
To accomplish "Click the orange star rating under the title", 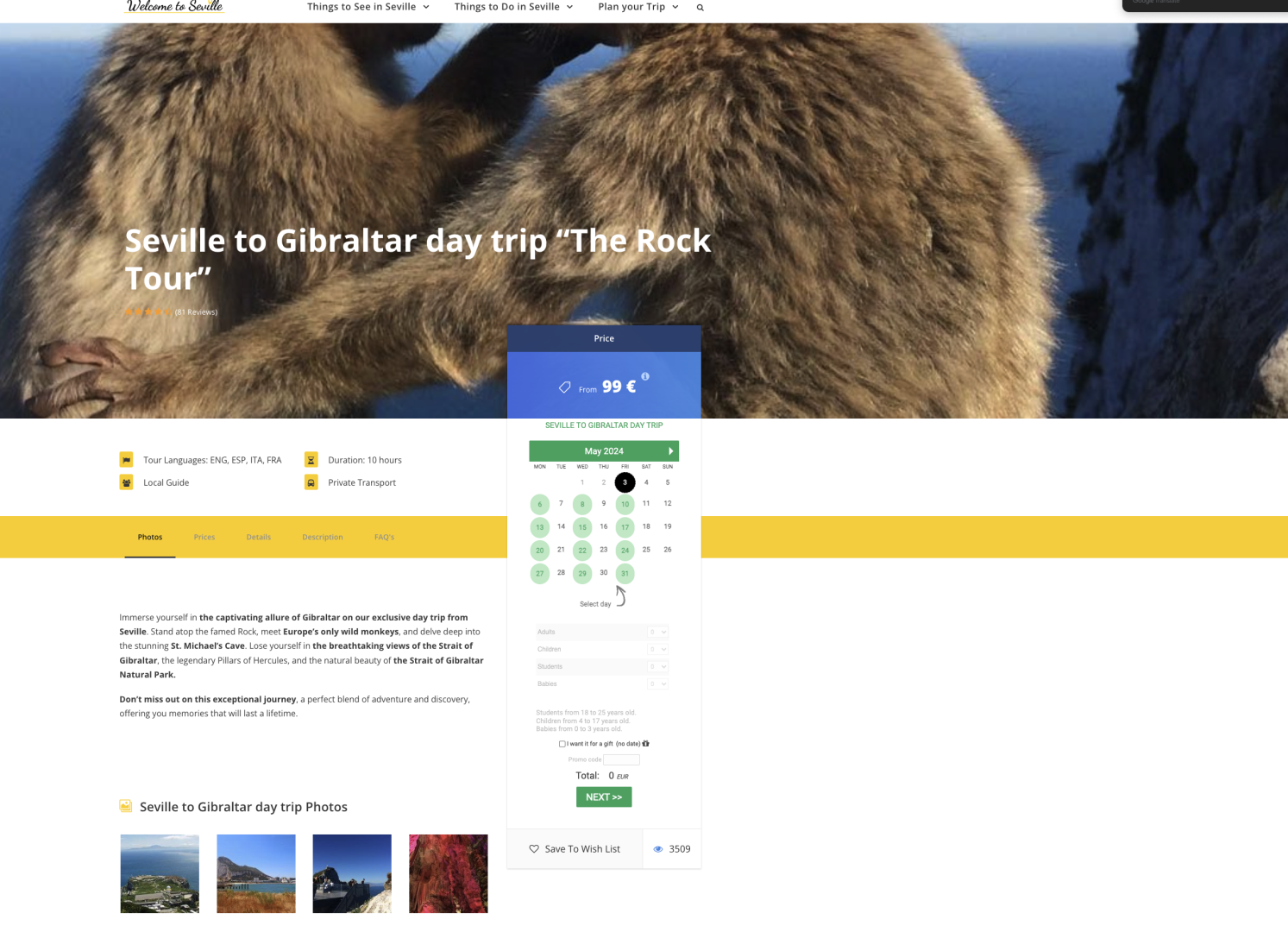I will [148, 312].
